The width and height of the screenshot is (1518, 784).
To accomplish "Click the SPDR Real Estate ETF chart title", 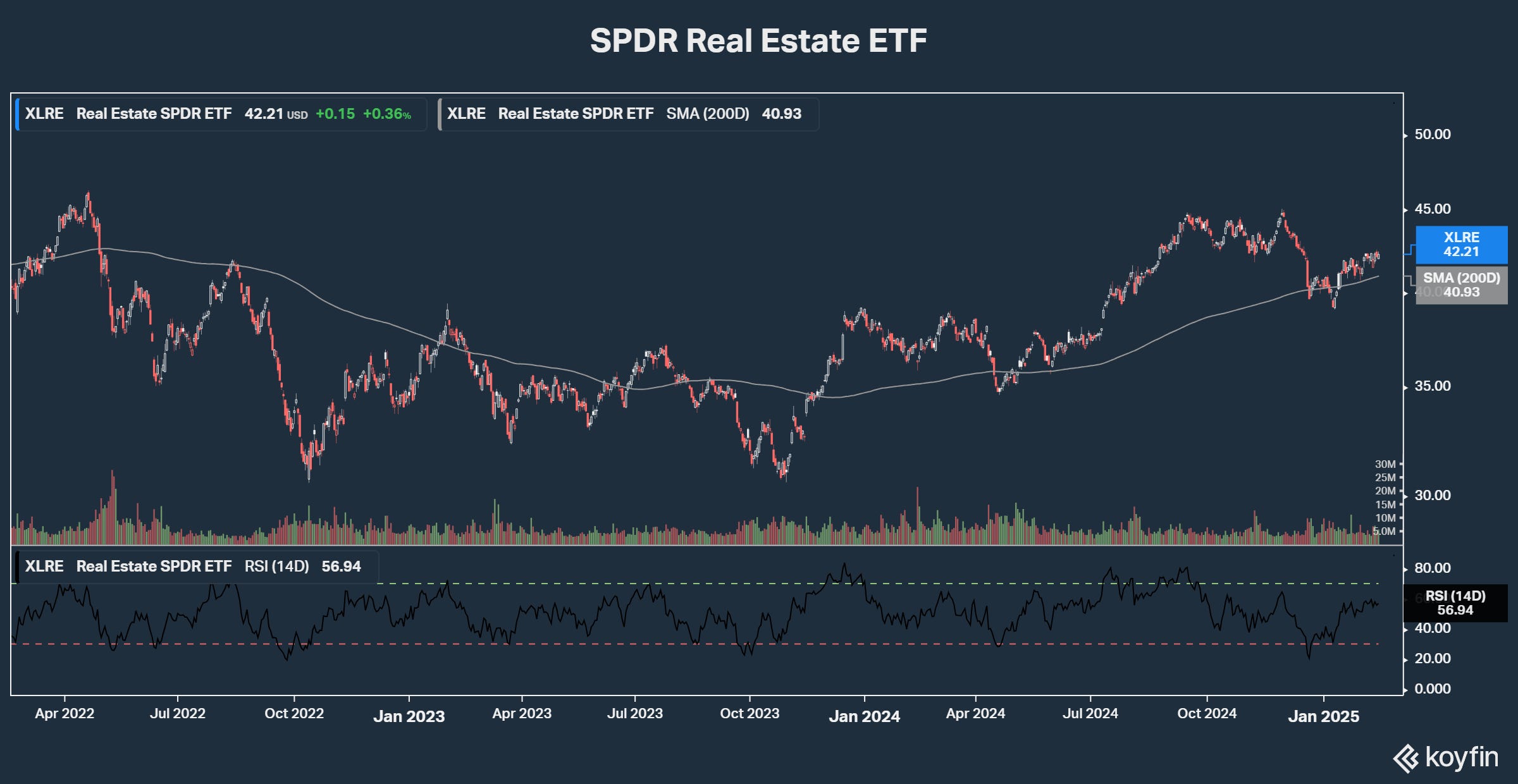I will [x=758, y=40].
